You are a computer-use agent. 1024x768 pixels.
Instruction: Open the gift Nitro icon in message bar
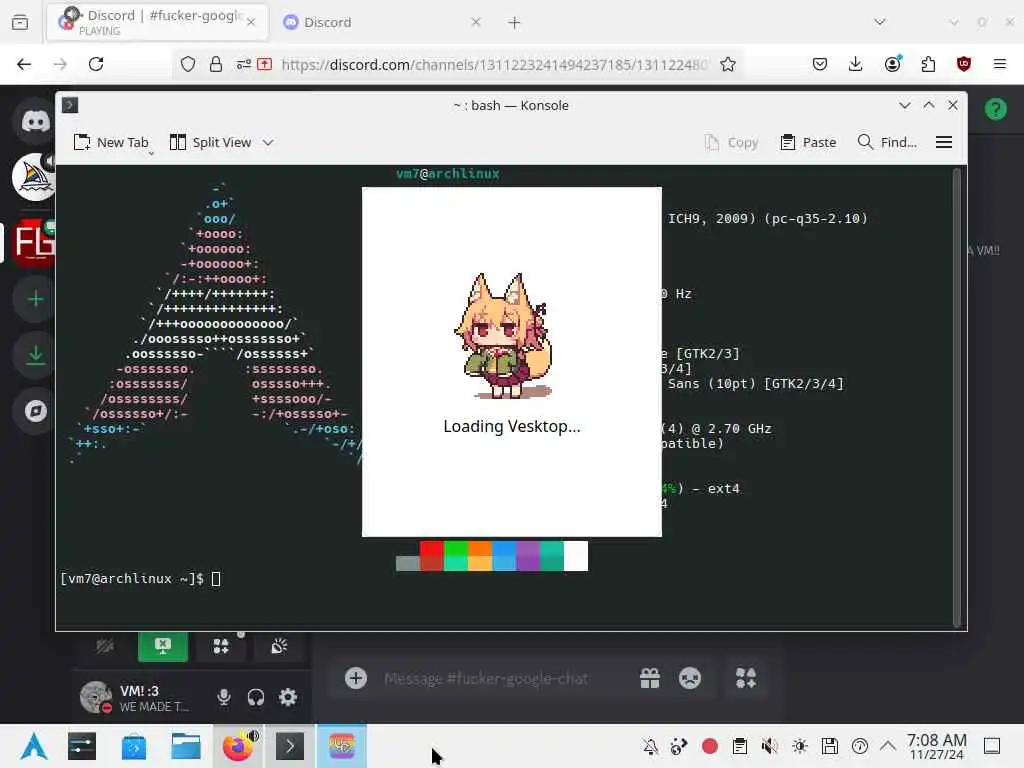click(649, 679)
